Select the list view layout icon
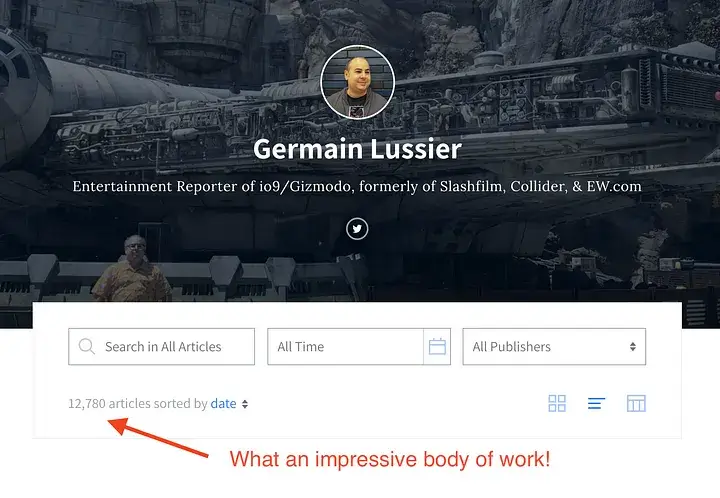720x498 pixels. pos(596,403)
